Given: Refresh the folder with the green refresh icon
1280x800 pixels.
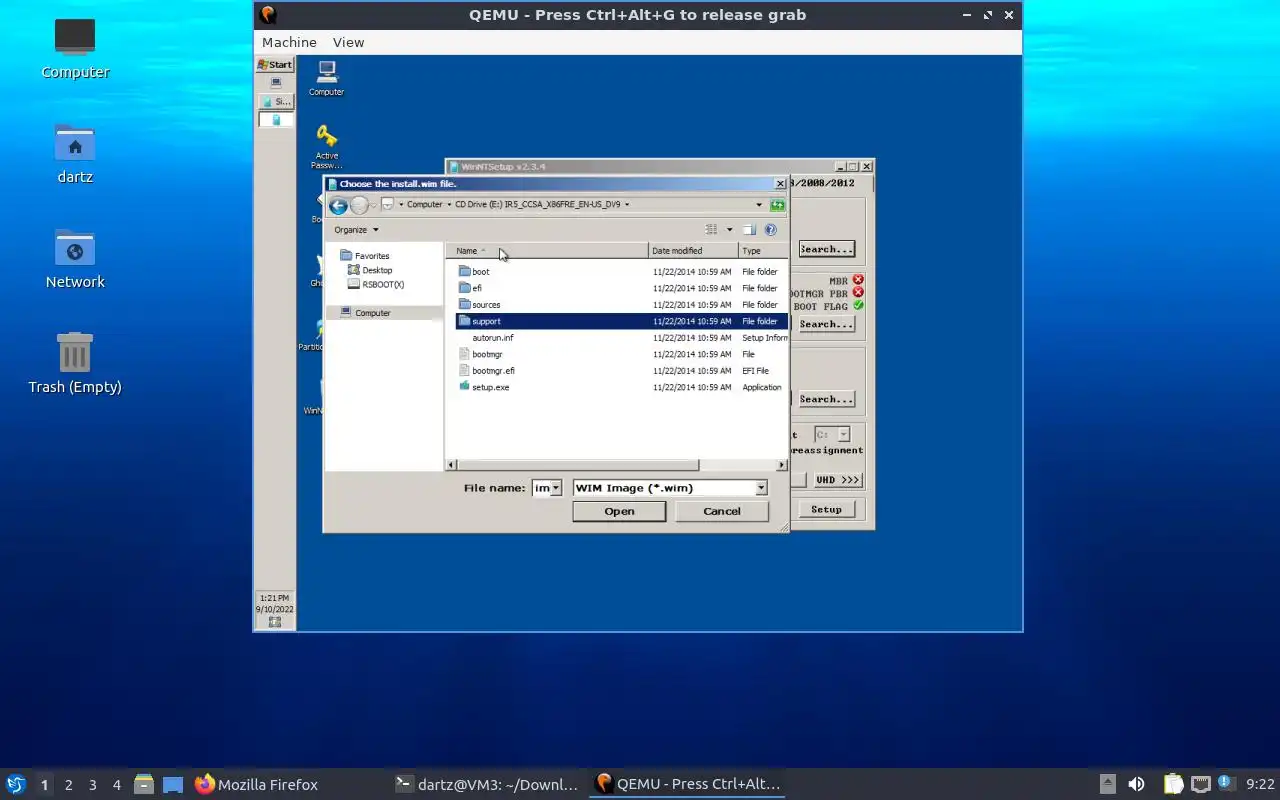Looking at the screenshot, I should click(777, 205).
